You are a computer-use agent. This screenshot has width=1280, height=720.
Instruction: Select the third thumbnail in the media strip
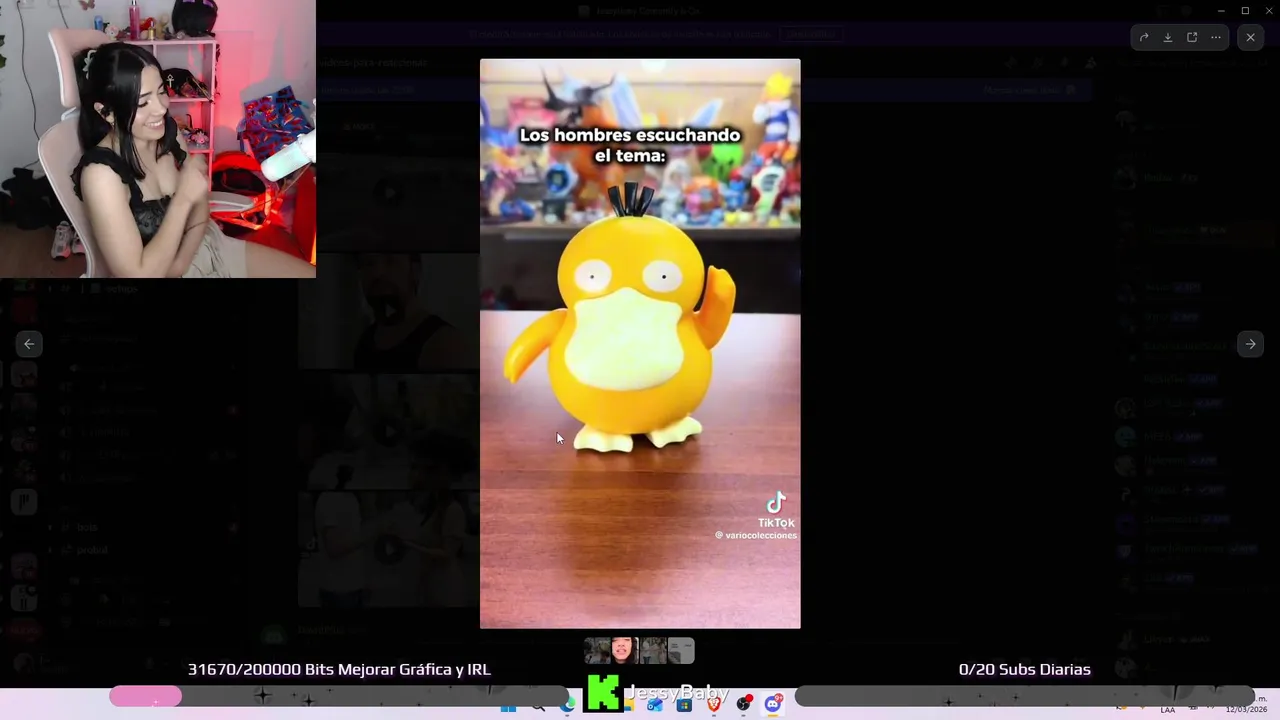pos(653,651)
